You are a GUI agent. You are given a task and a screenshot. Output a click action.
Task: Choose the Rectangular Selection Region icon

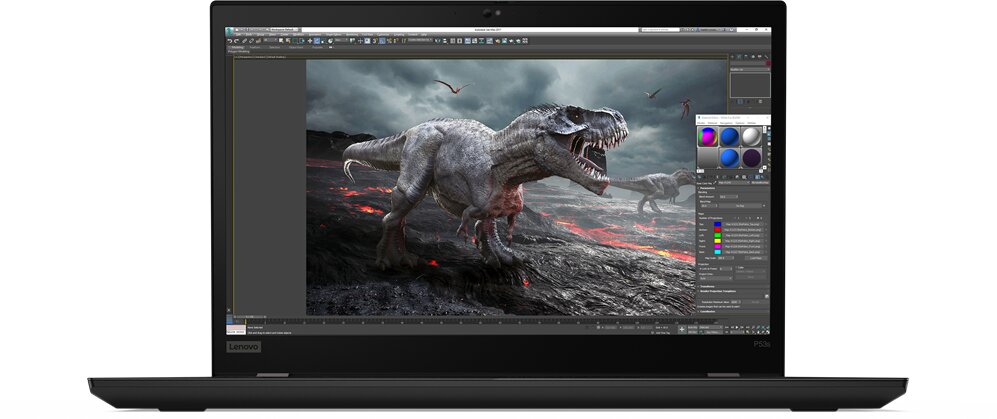click(294, 41)
